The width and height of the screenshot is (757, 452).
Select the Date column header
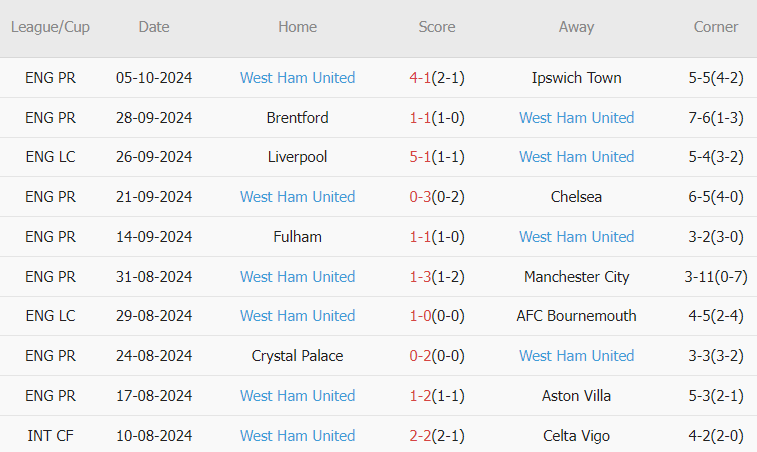pos(154,27)
